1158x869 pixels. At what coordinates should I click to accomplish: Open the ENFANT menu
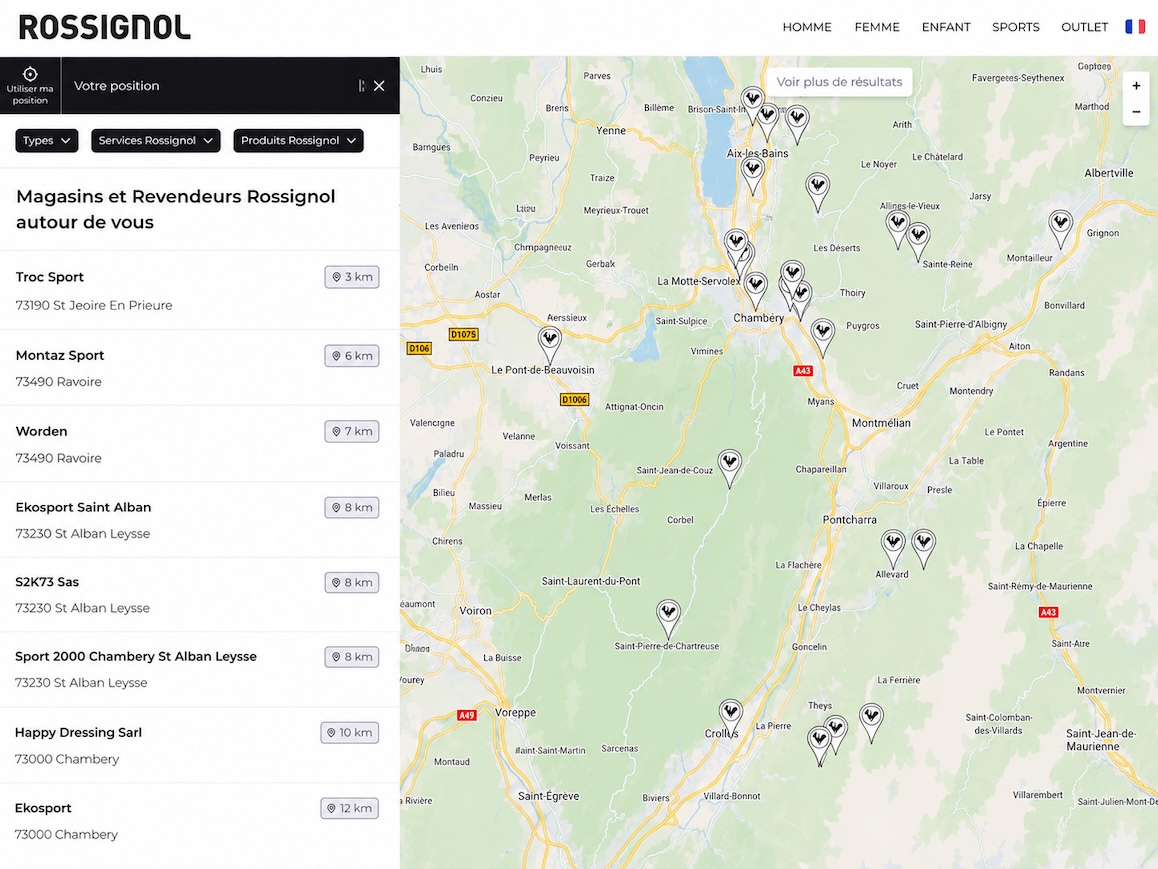coord(945,27)
